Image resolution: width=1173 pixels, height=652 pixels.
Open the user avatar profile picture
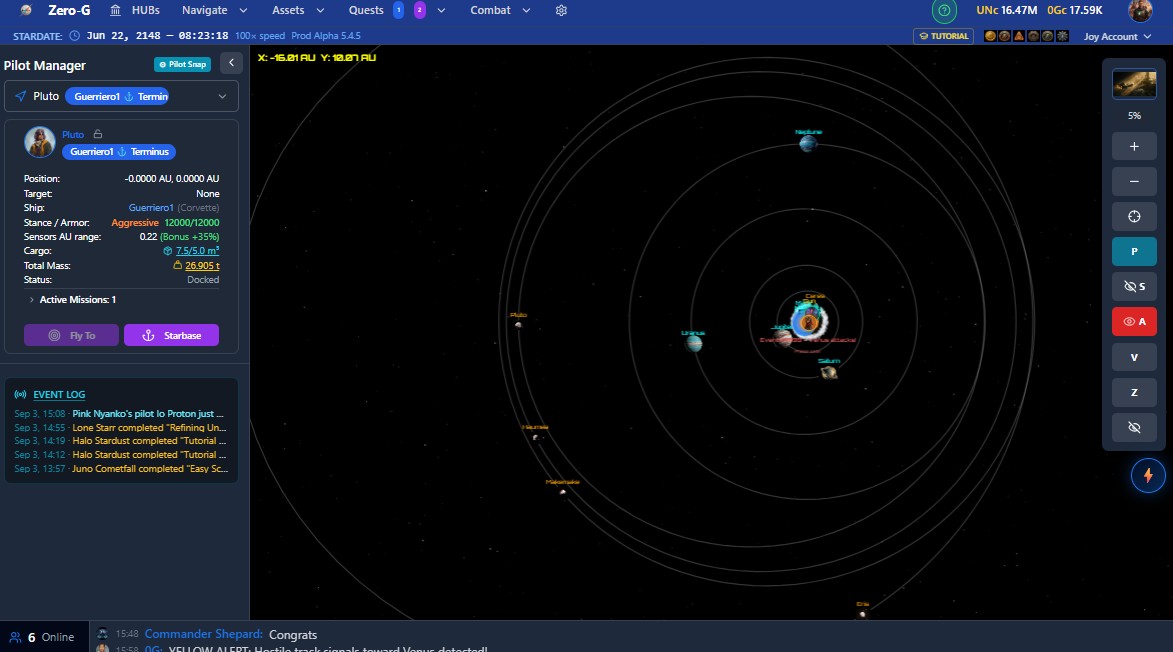tap(1140, 10)
